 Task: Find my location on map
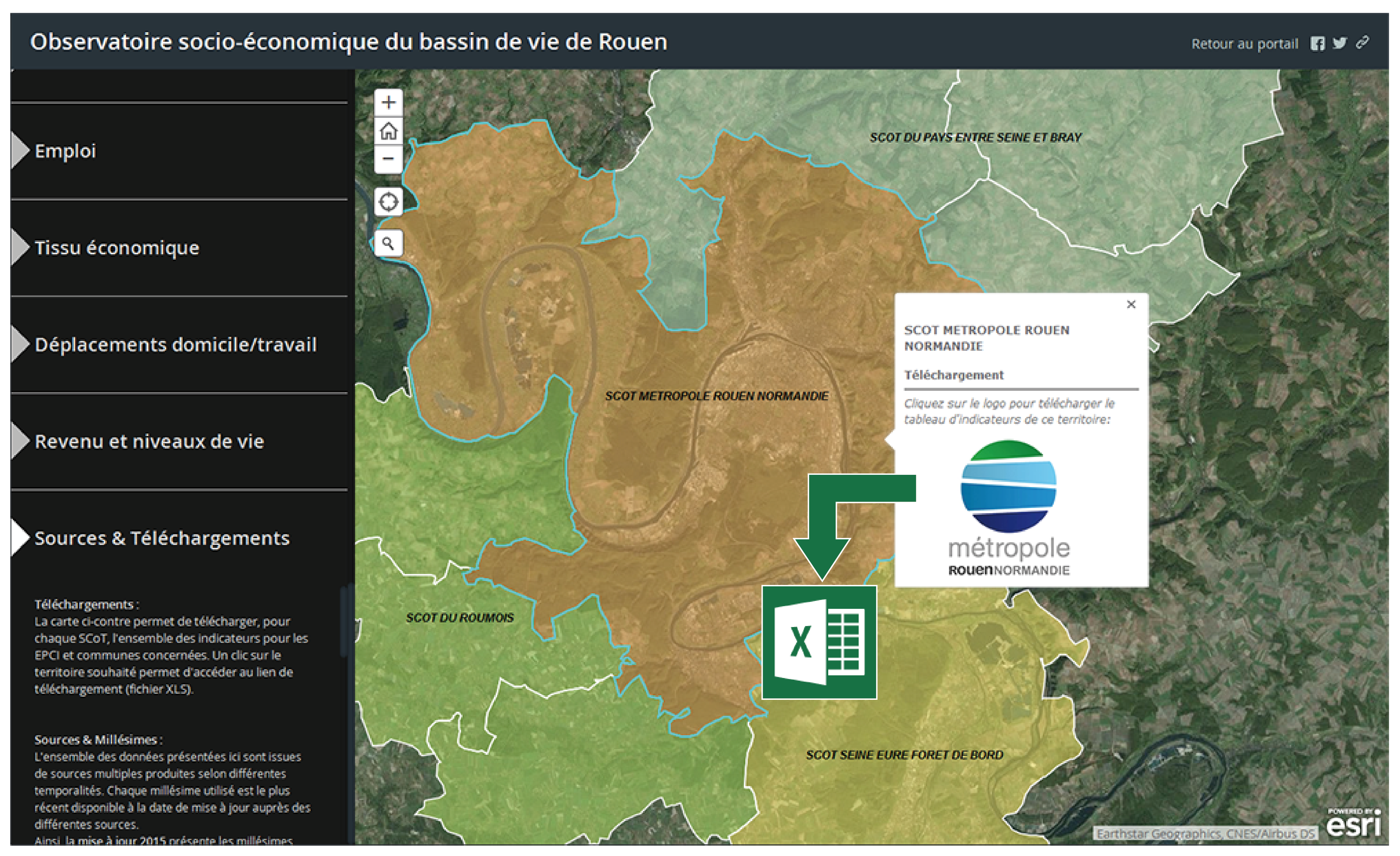point(389,202)
